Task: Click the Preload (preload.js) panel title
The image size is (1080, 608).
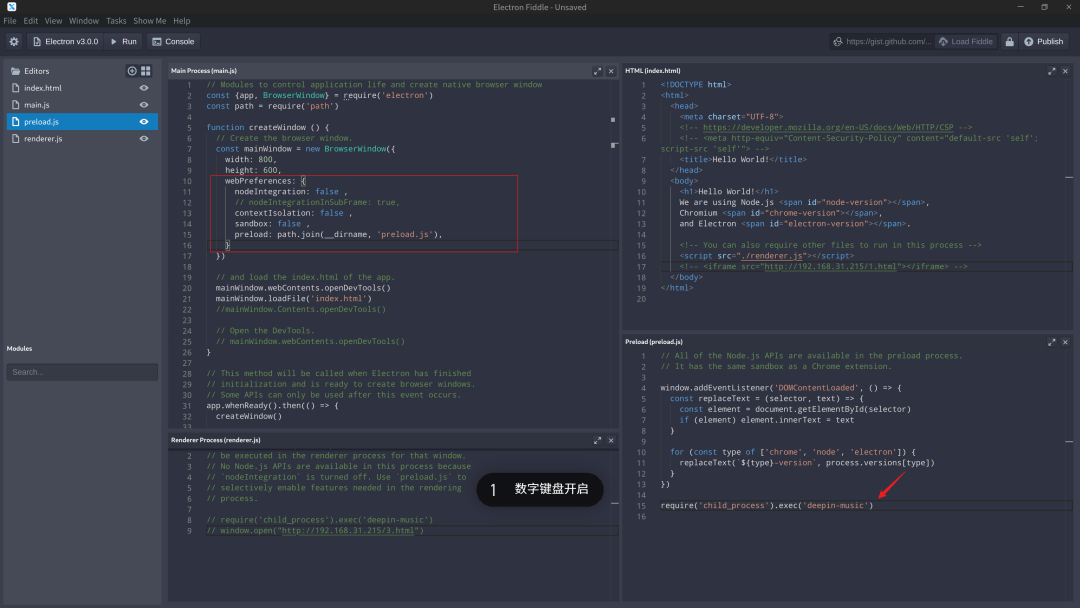Action: pos(654,342)
